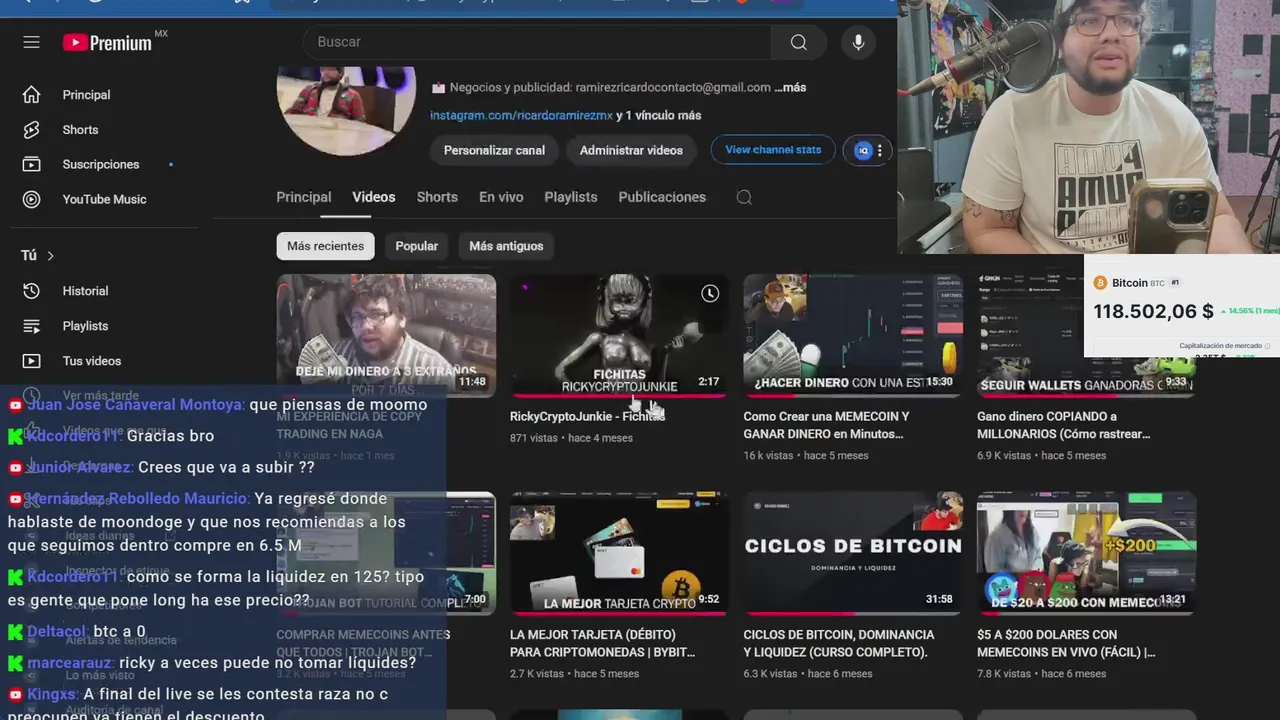This screenshot has width=1280, height=720.
Task: Open 'La mejor tarjeta crypto' thumbnail
Action: point(619,554)
